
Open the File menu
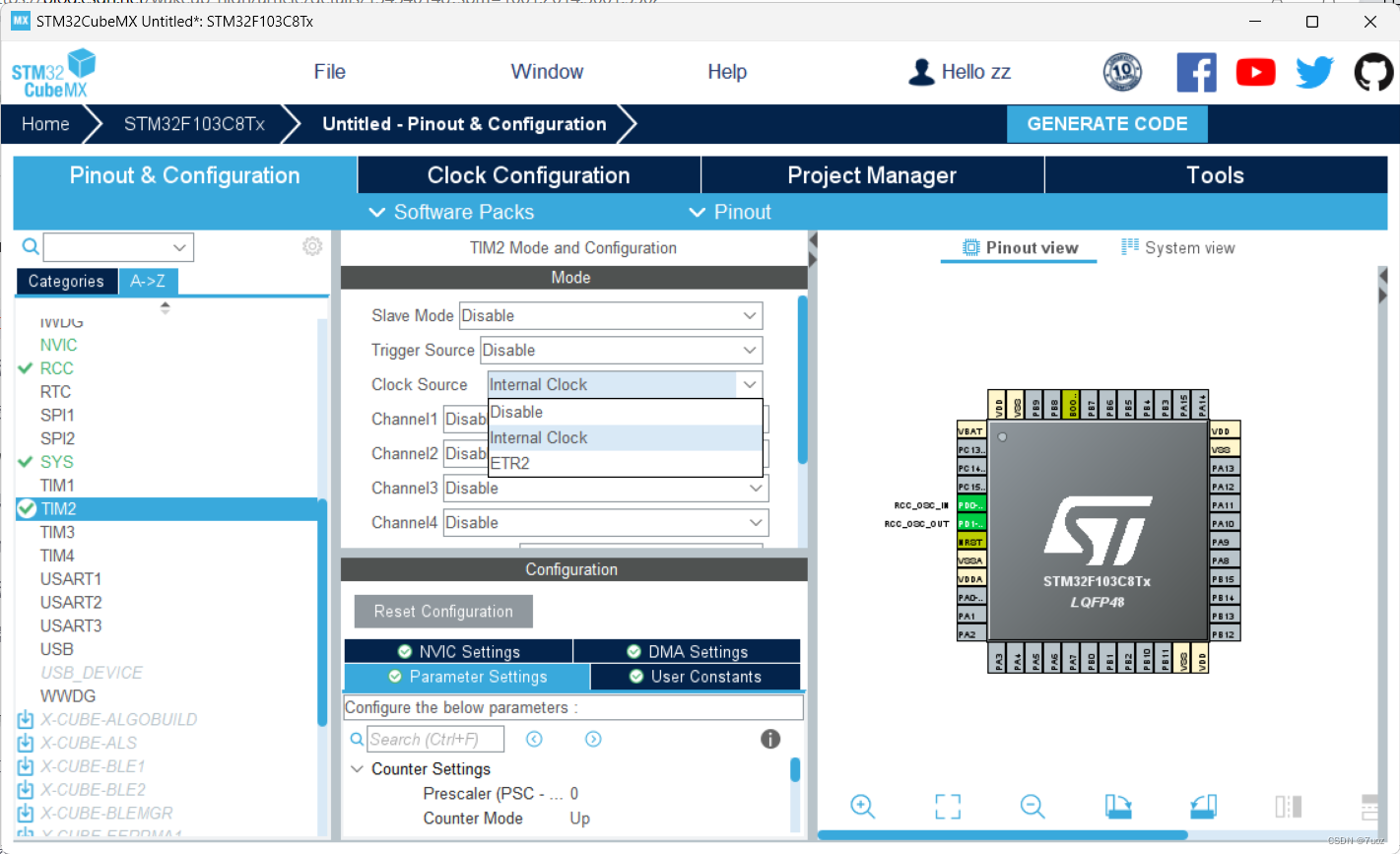329,72
